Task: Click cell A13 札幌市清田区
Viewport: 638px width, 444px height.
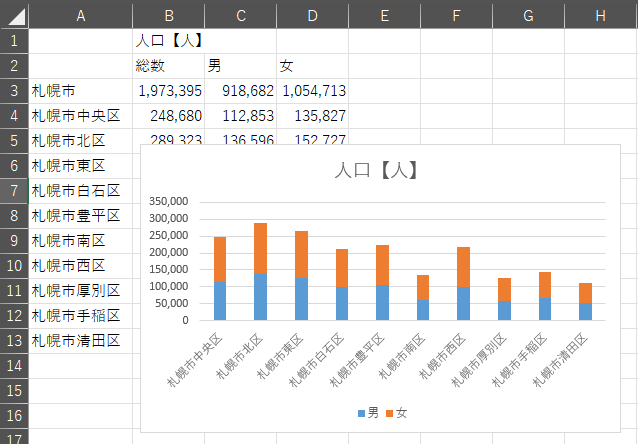Action: [x=80, y=341]
